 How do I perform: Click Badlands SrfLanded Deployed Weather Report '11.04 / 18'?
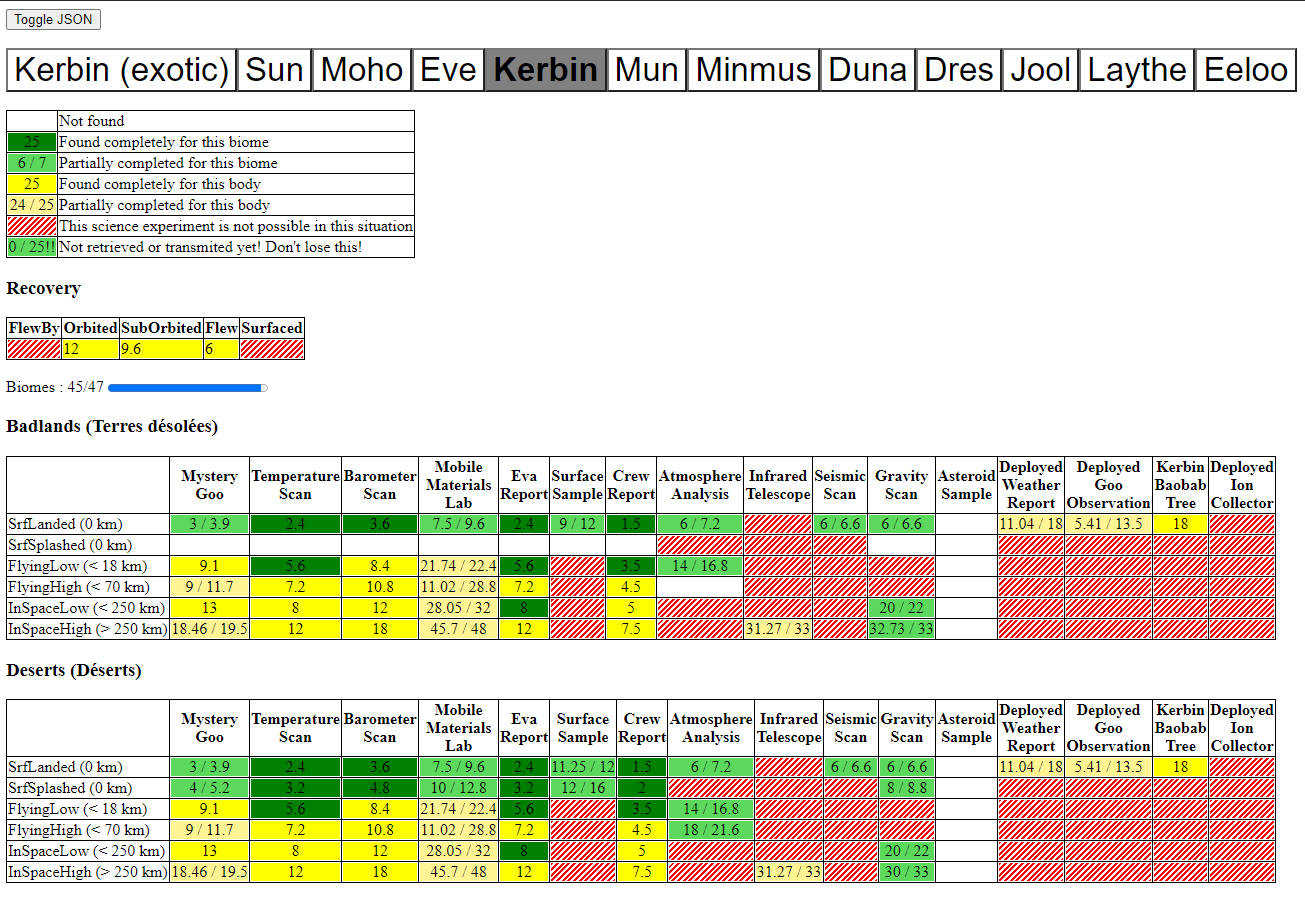click(1031, 524)
